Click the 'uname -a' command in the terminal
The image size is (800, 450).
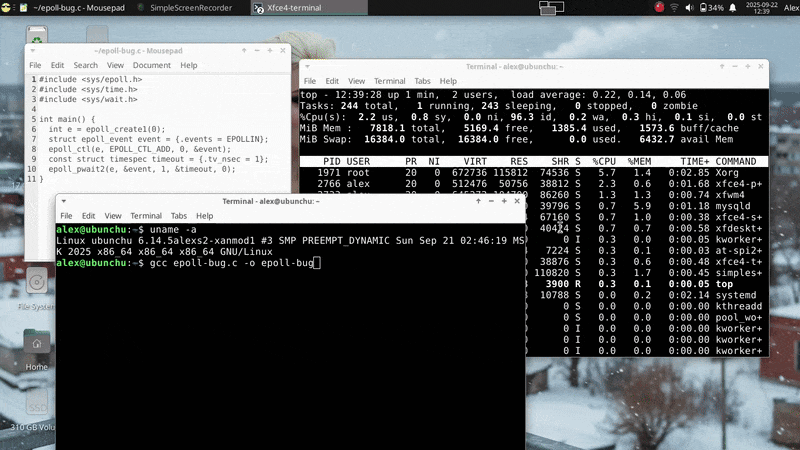173,230
